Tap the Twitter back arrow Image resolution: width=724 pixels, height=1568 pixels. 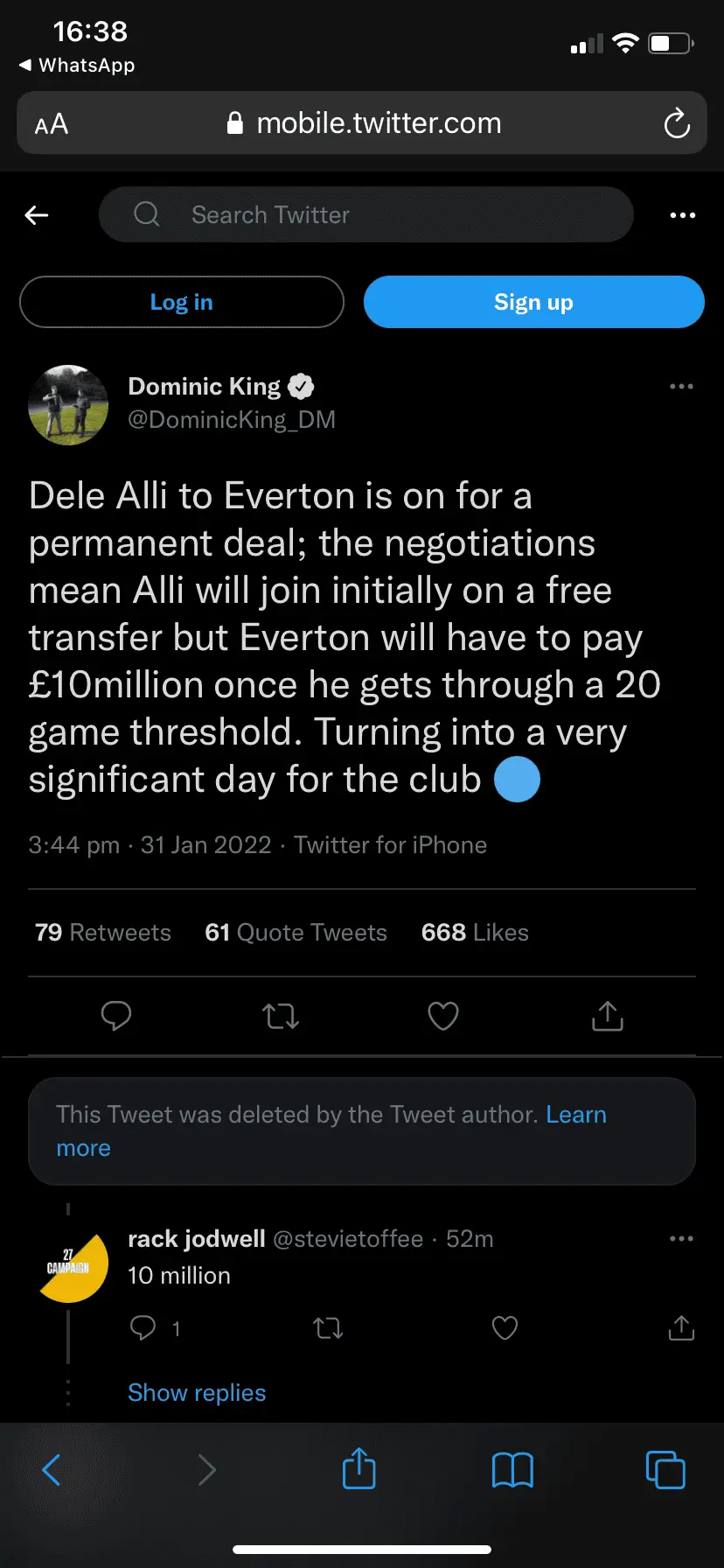click(37, 215)
